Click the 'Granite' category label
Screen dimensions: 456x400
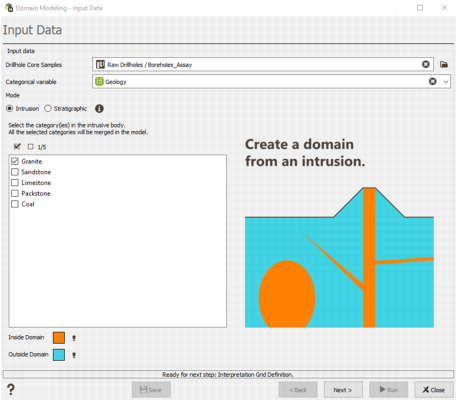[x=32, y=161]
